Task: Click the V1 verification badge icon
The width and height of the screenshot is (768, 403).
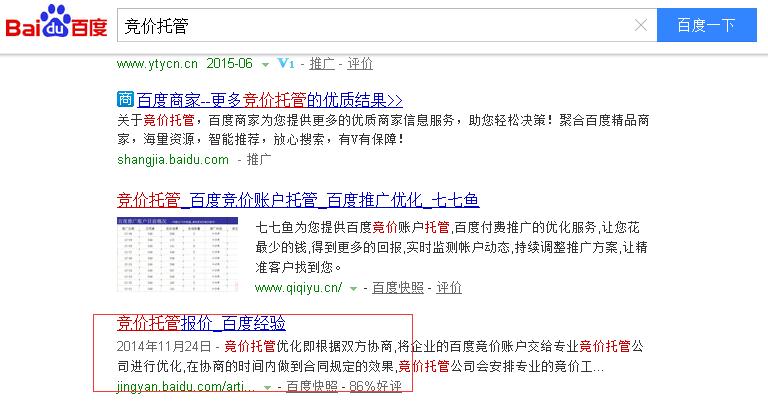Action: point(286,64)
